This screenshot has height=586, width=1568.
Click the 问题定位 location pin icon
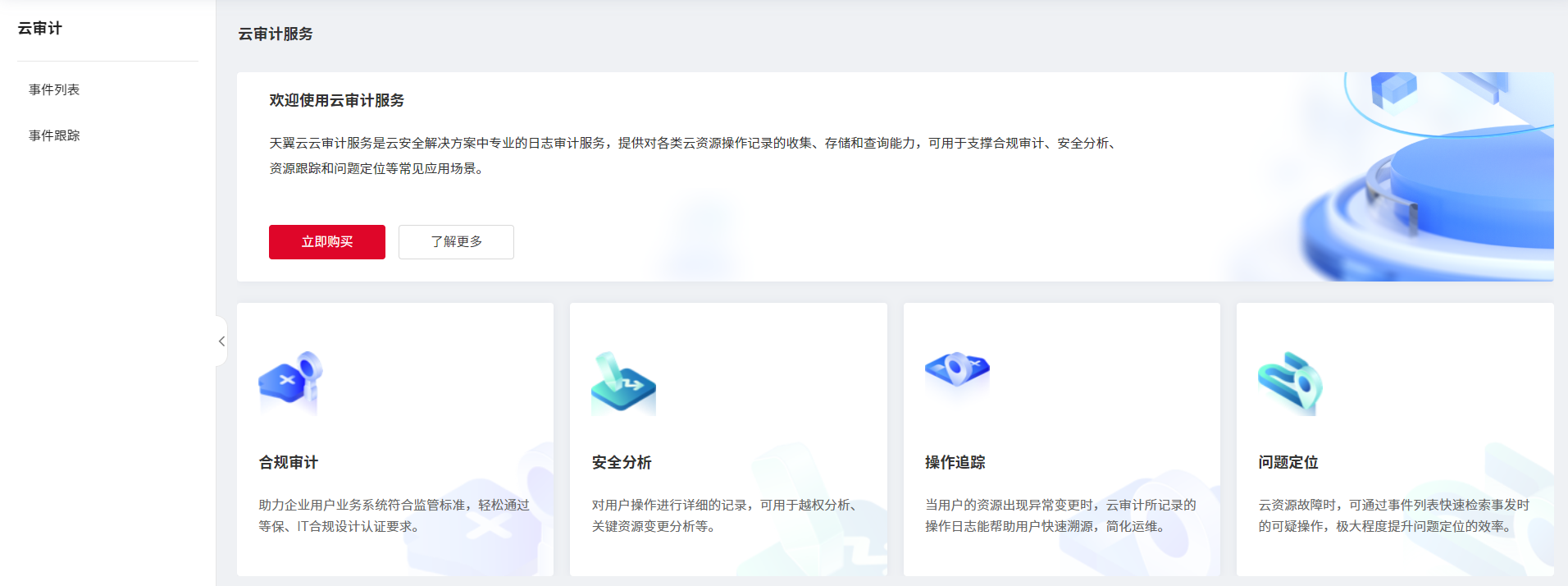tap(1290, 383)
